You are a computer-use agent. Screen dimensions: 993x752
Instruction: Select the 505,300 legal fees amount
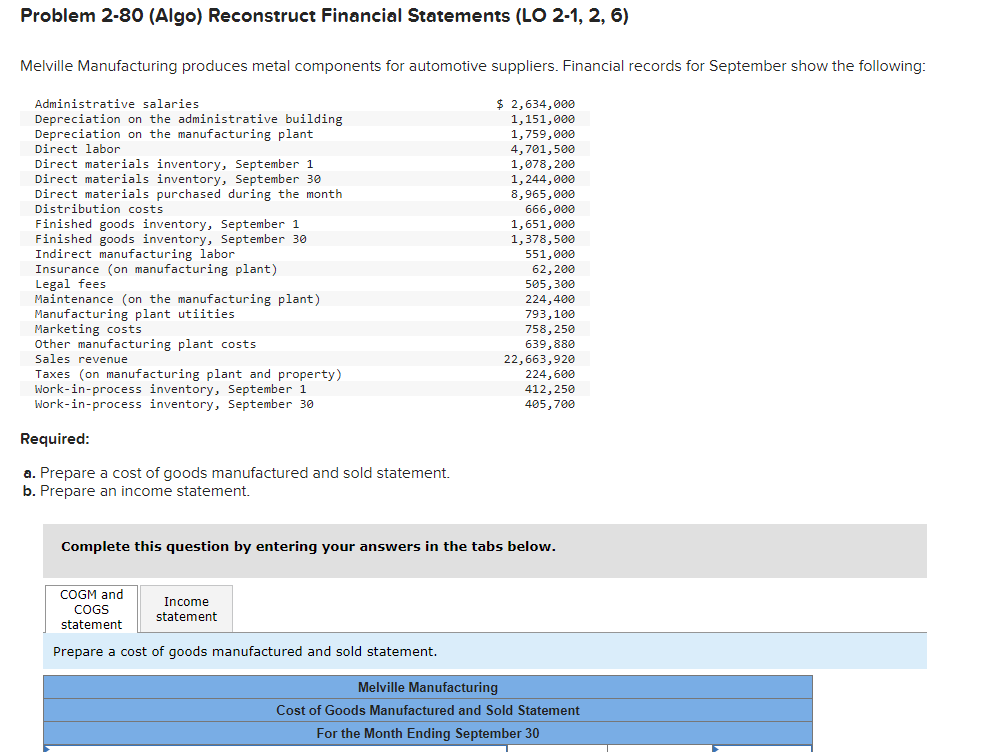pos(550,284)
